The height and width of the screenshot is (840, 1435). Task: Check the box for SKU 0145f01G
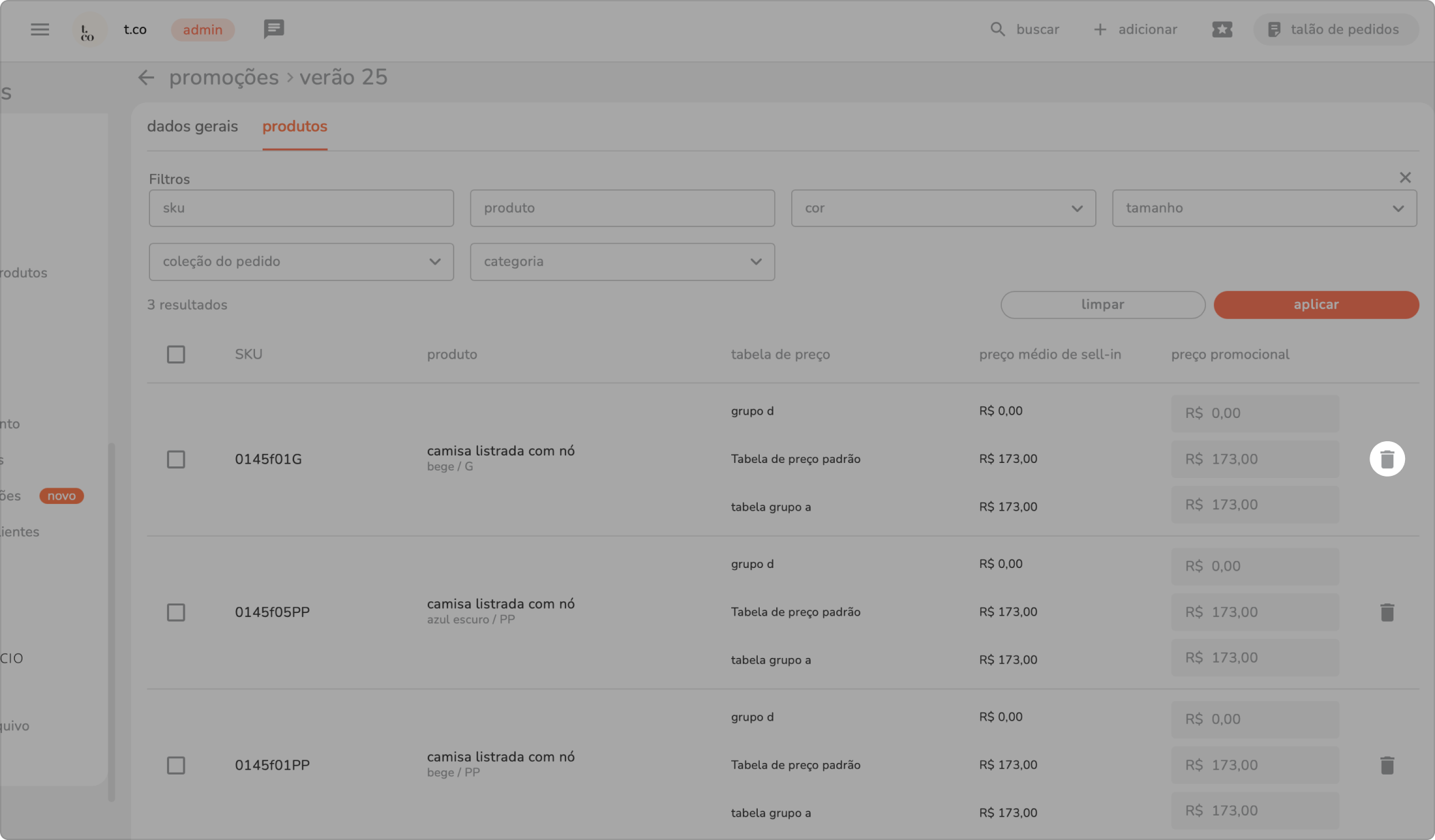176,460
